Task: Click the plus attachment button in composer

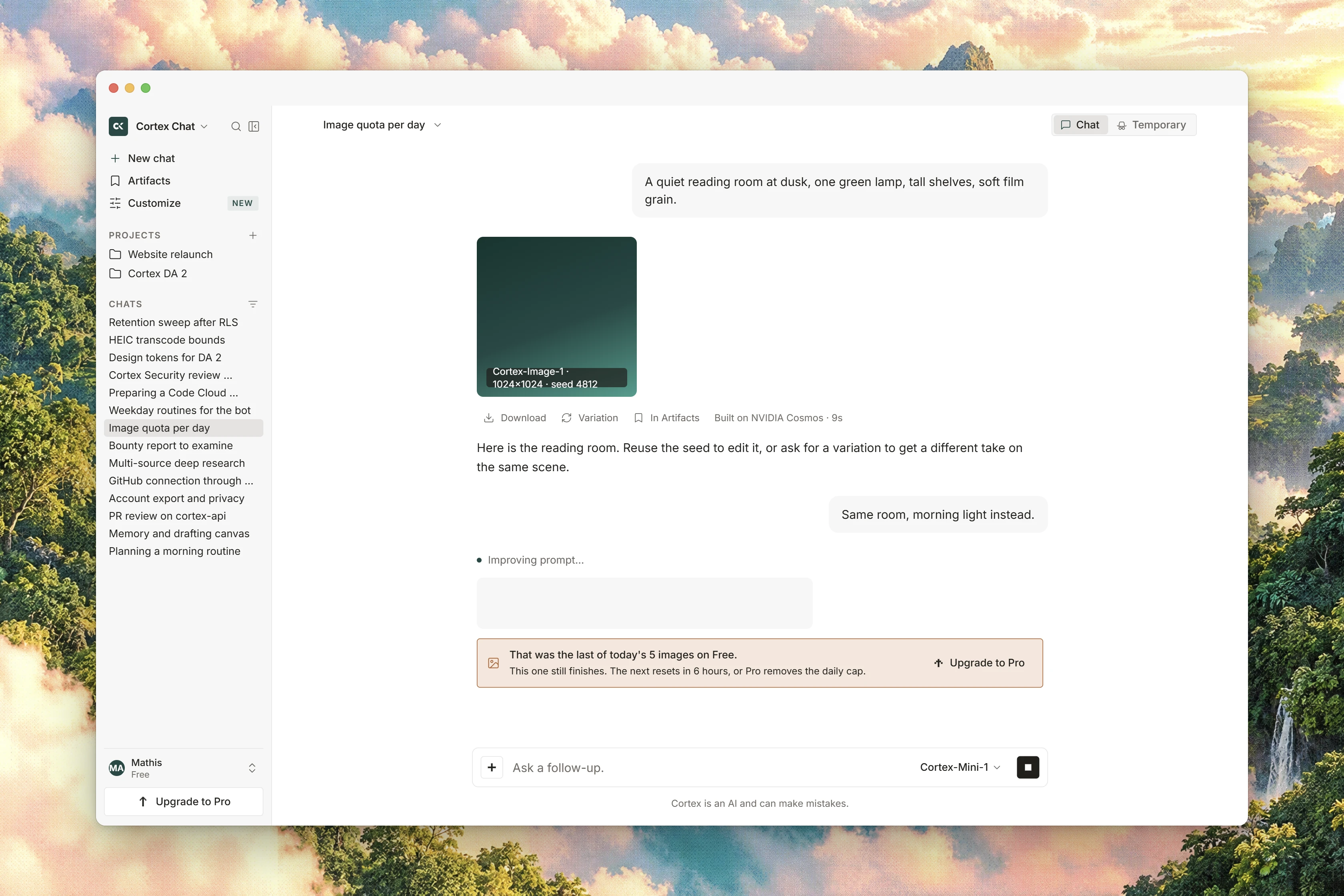Action: point(492,768)
